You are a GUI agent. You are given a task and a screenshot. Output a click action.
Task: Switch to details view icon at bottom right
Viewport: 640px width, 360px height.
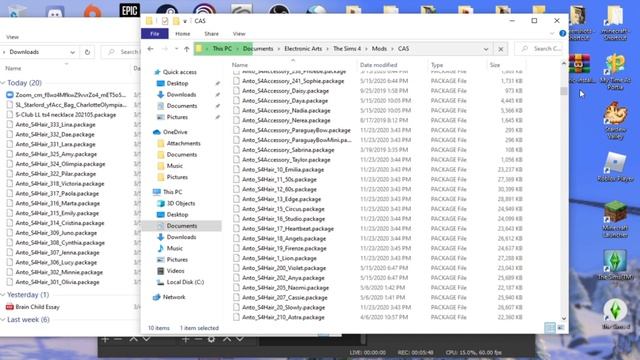click(550, 327)
